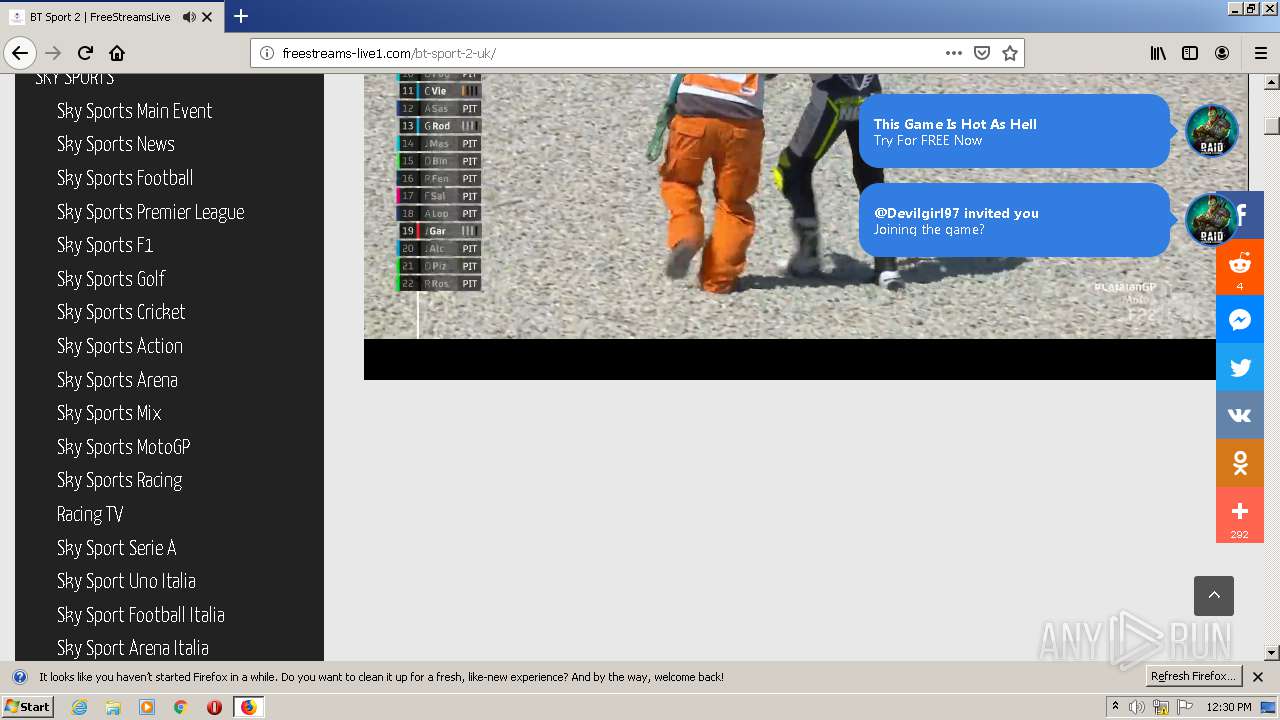Open Sky Sports F1 channel
This screenshot has height=720, width=1280.
[x=104, y=245]
